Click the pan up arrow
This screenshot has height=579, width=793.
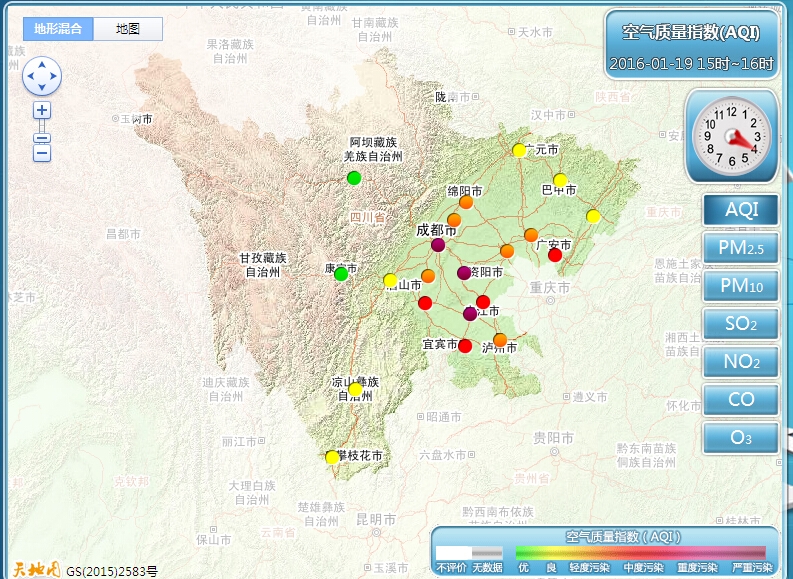42,63
